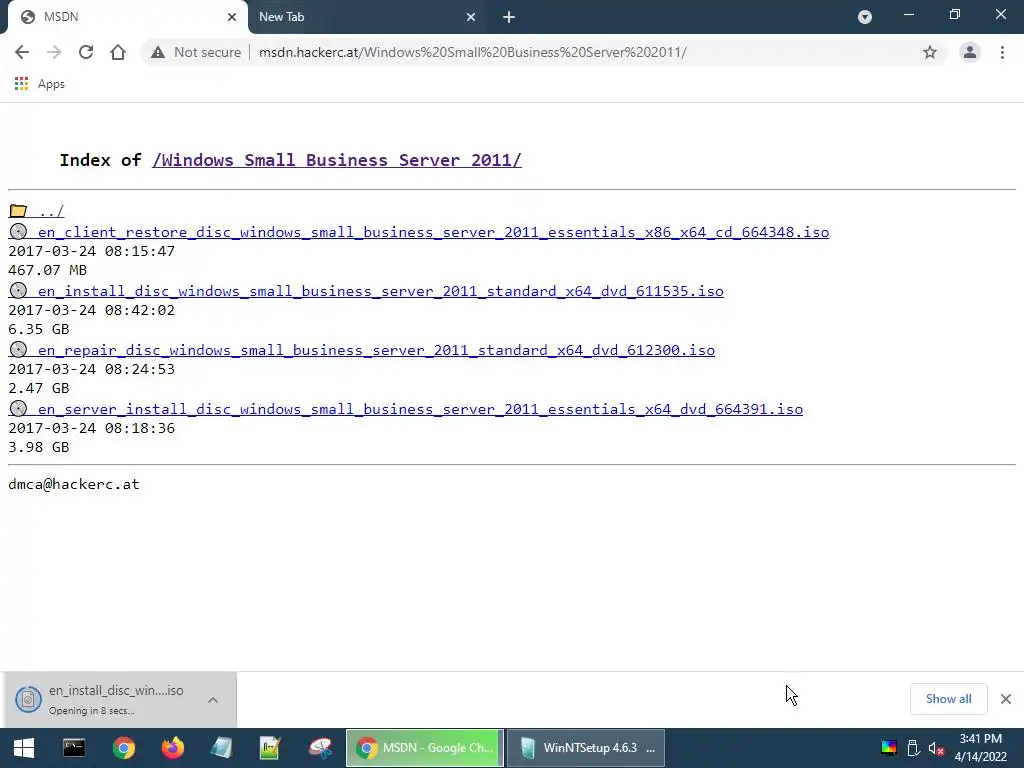The width and height of the screenshot is (1024, 768).
Task: Reload the current page
Action: (86, 52)
